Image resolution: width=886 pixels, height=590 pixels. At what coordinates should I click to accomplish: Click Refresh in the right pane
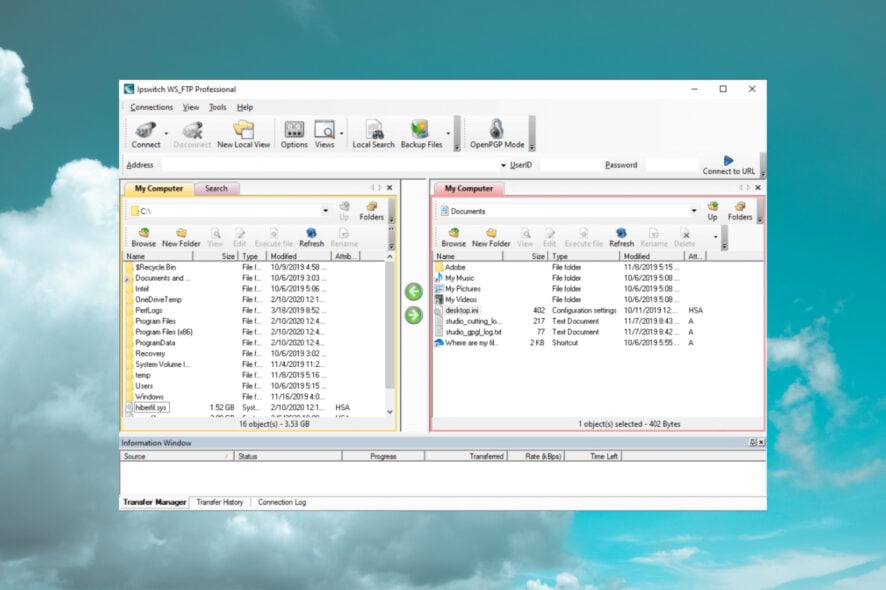coord(622,237)
